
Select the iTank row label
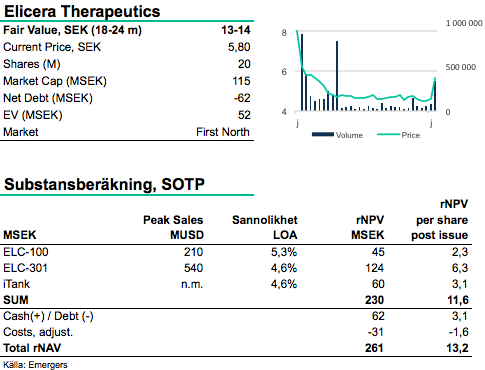(x=16, y=284)
